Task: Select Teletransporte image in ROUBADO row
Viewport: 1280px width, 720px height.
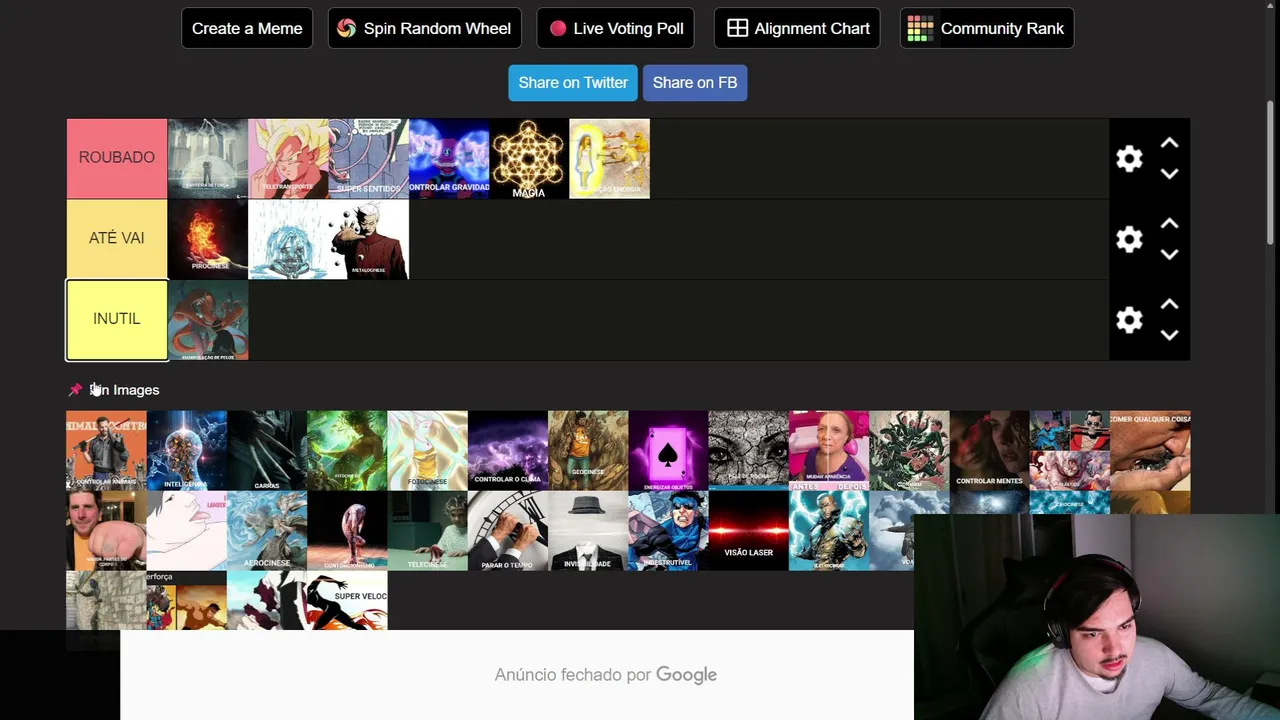Action: [288, 158]
